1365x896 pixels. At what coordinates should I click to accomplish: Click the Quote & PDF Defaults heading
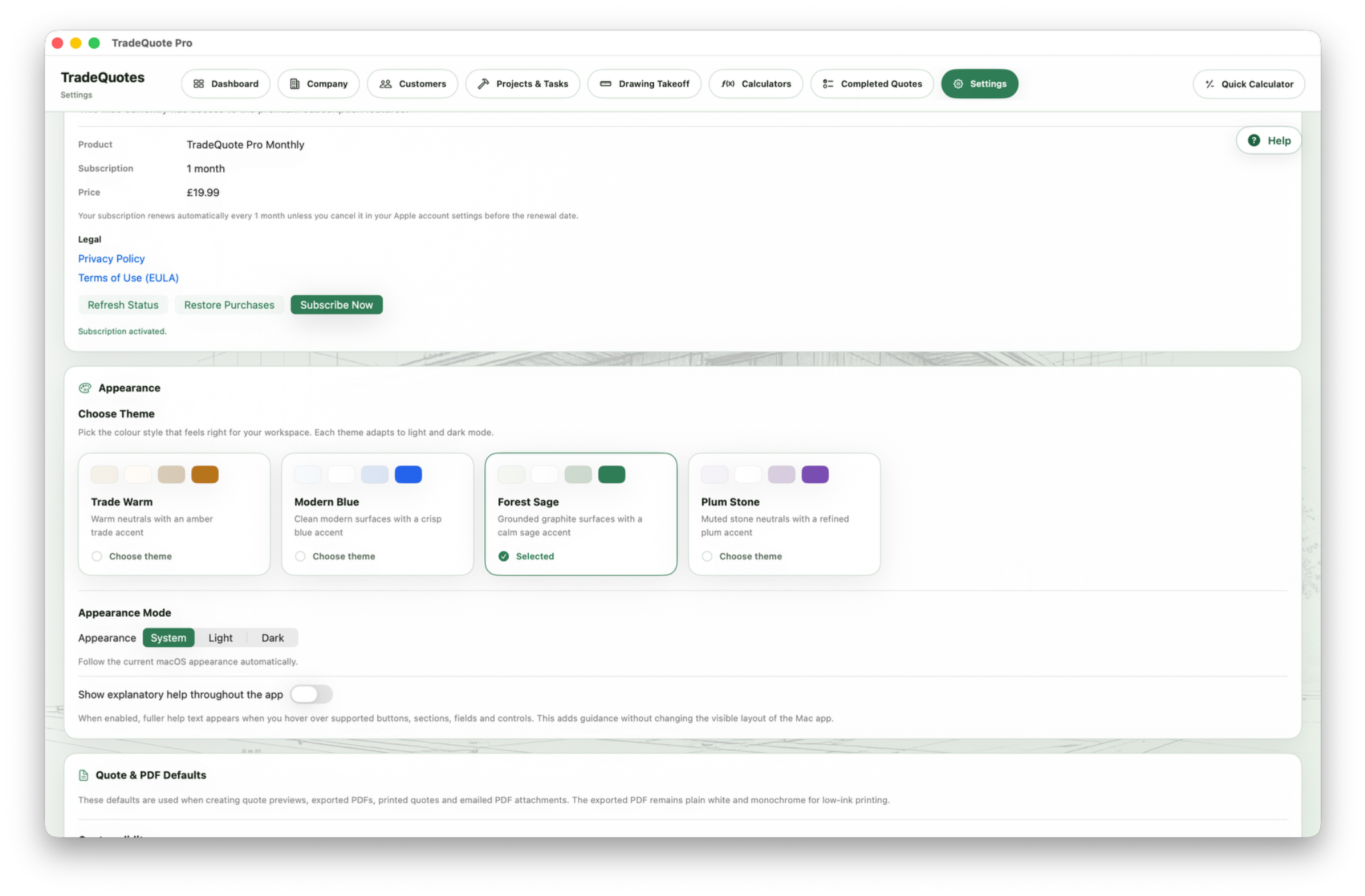coord(151,775)
